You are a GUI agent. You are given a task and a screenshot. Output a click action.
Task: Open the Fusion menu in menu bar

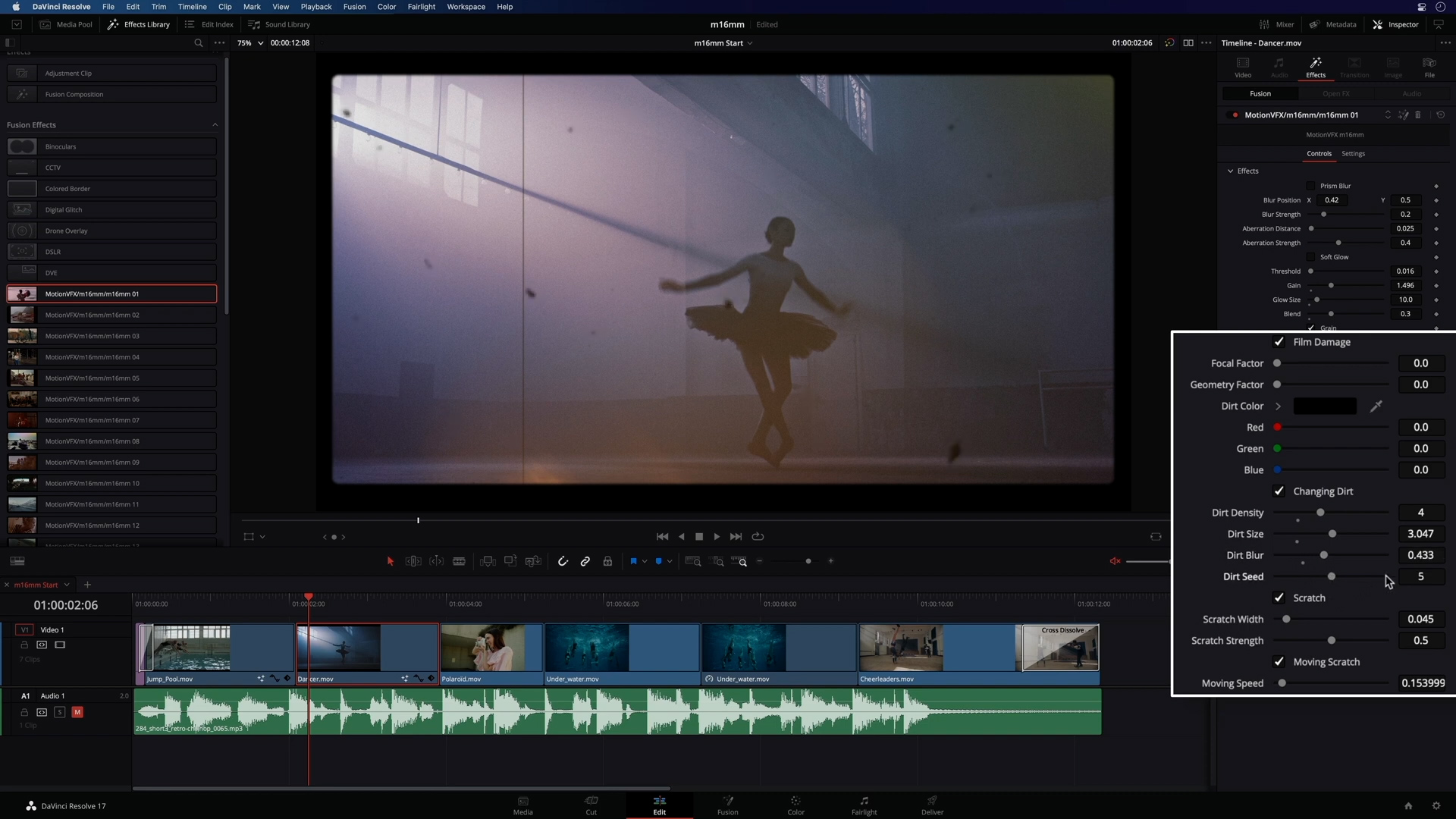point(354,7)
